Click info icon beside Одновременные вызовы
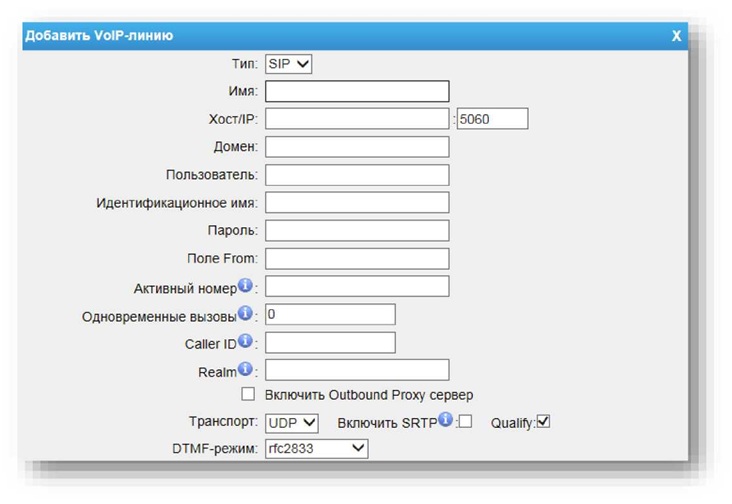This screenshot has height=504, width=732. (245, 315)
